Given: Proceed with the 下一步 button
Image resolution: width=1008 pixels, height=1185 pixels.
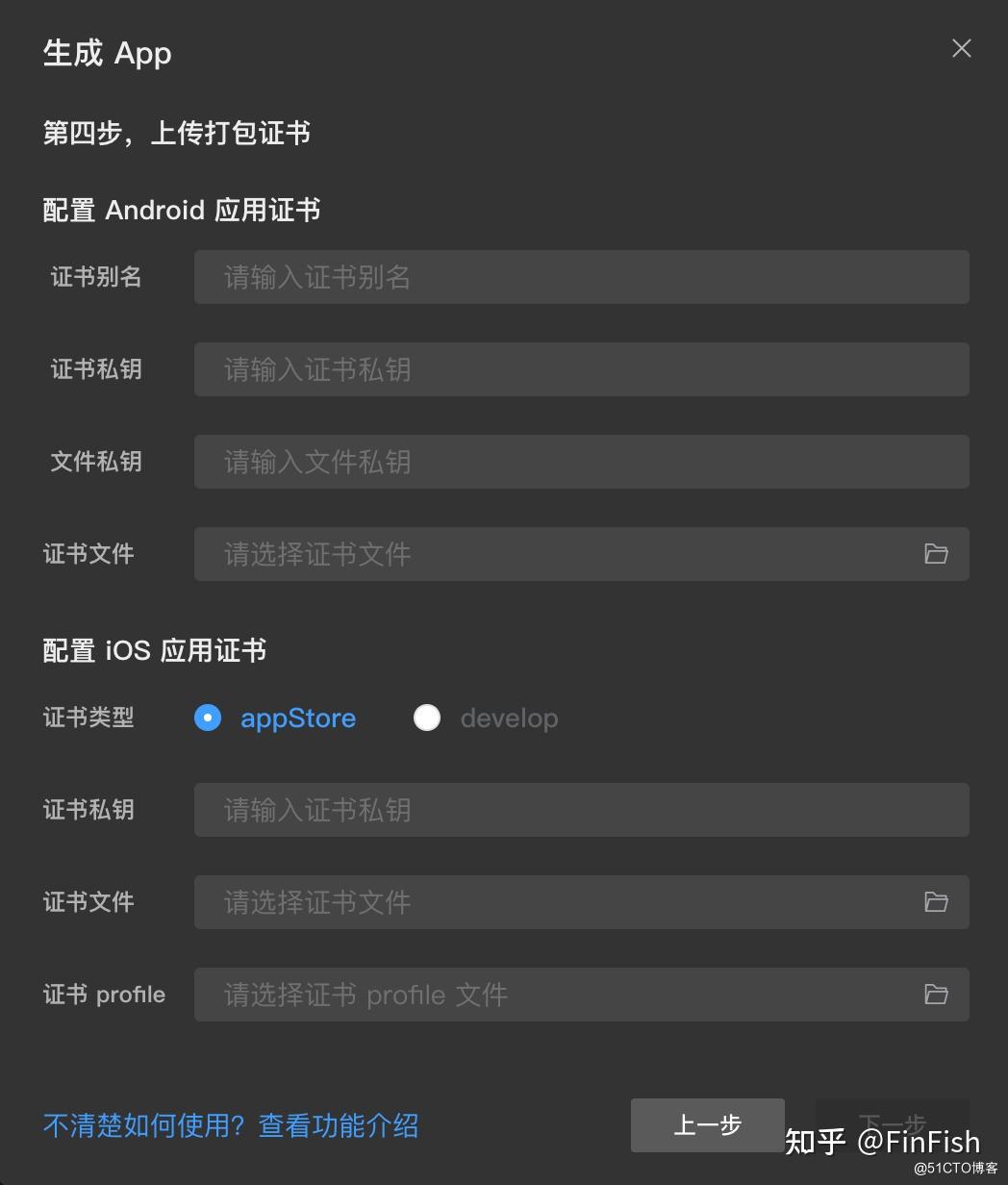Looking at the screenshot, I should pyautogui.click(x=893, y=1125).
